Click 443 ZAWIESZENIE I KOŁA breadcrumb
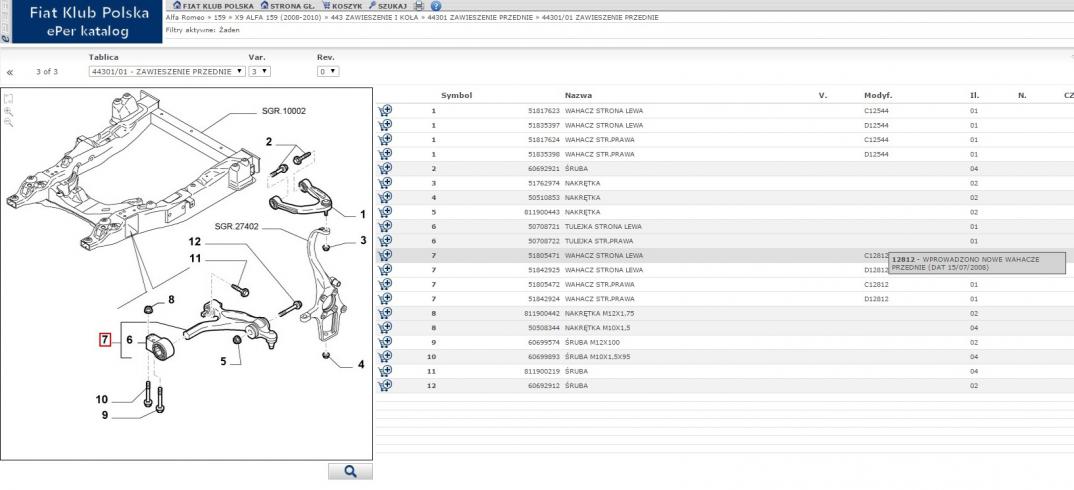 [x=375, y=17]
